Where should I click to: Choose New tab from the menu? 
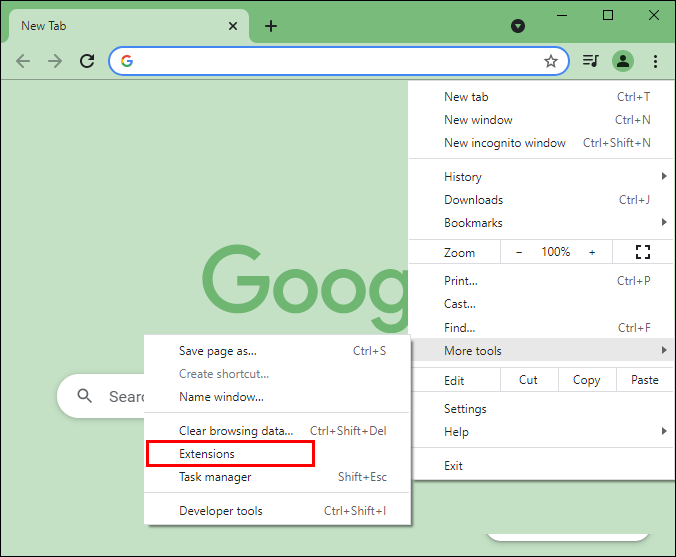pos(541,97)
